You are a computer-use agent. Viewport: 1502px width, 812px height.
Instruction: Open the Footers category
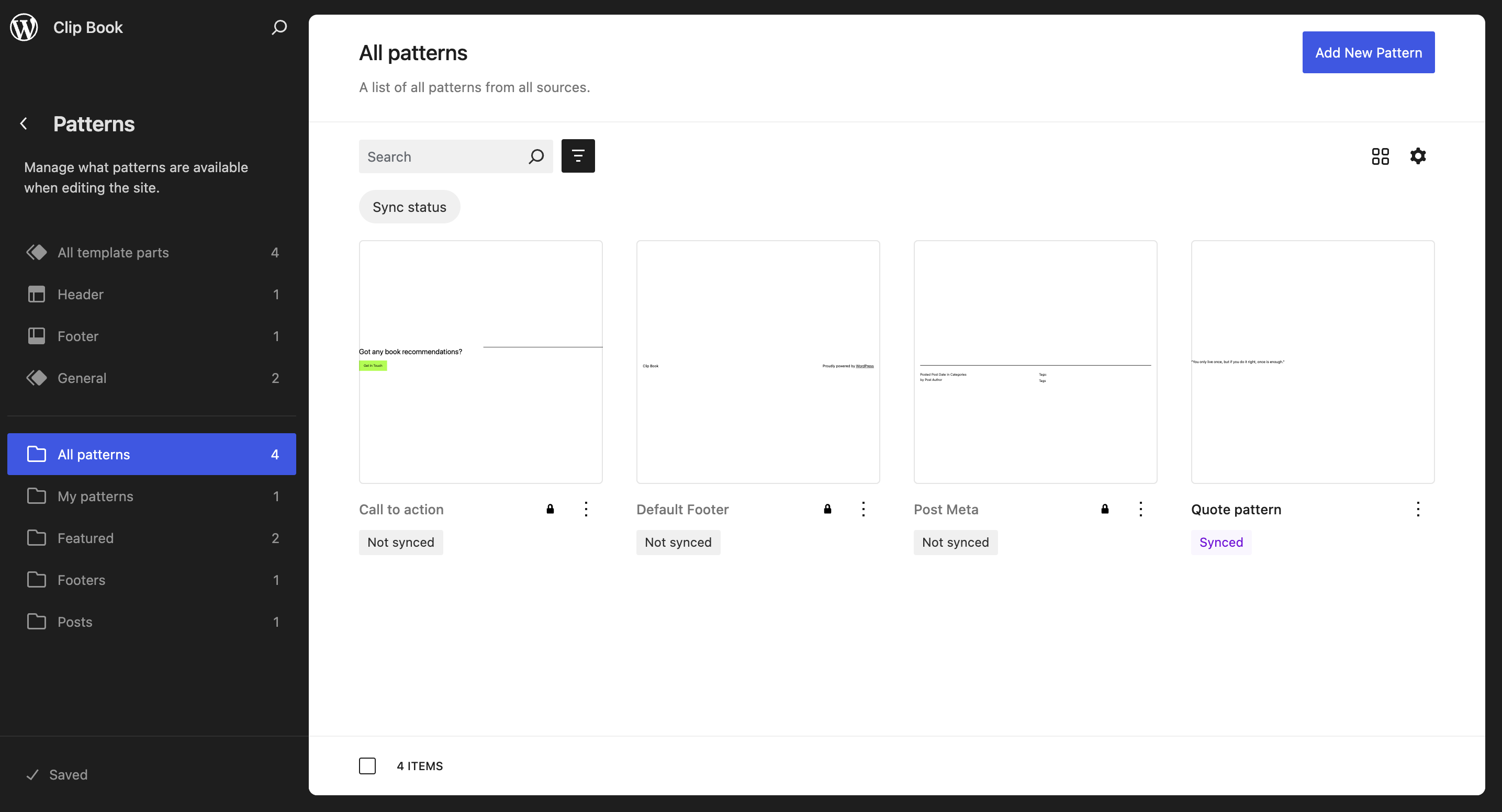click(x=152, y=580)
